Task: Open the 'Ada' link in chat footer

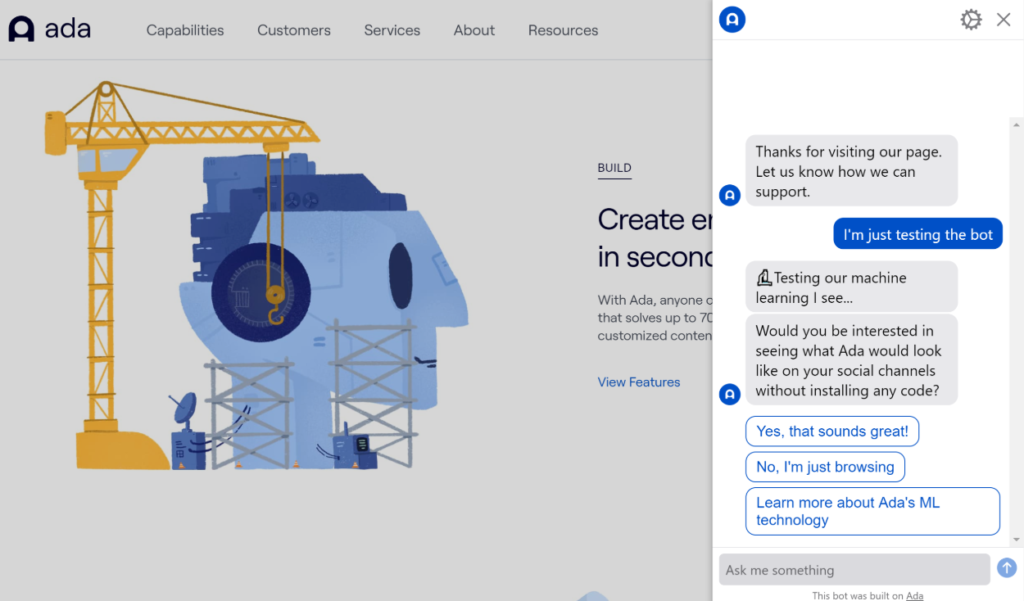Action: point(914,596)
